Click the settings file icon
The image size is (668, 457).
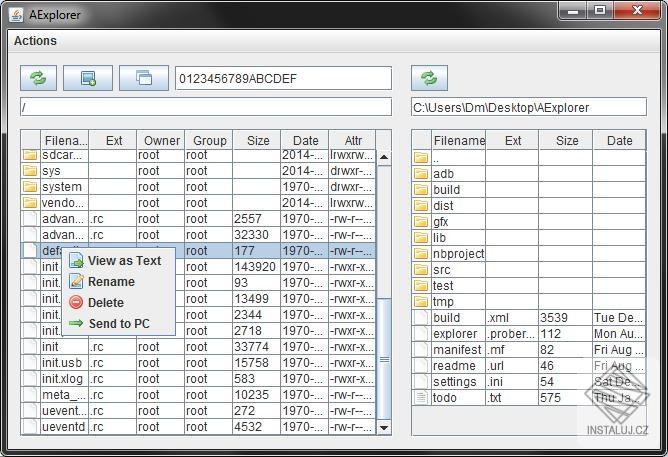[421, 382]
